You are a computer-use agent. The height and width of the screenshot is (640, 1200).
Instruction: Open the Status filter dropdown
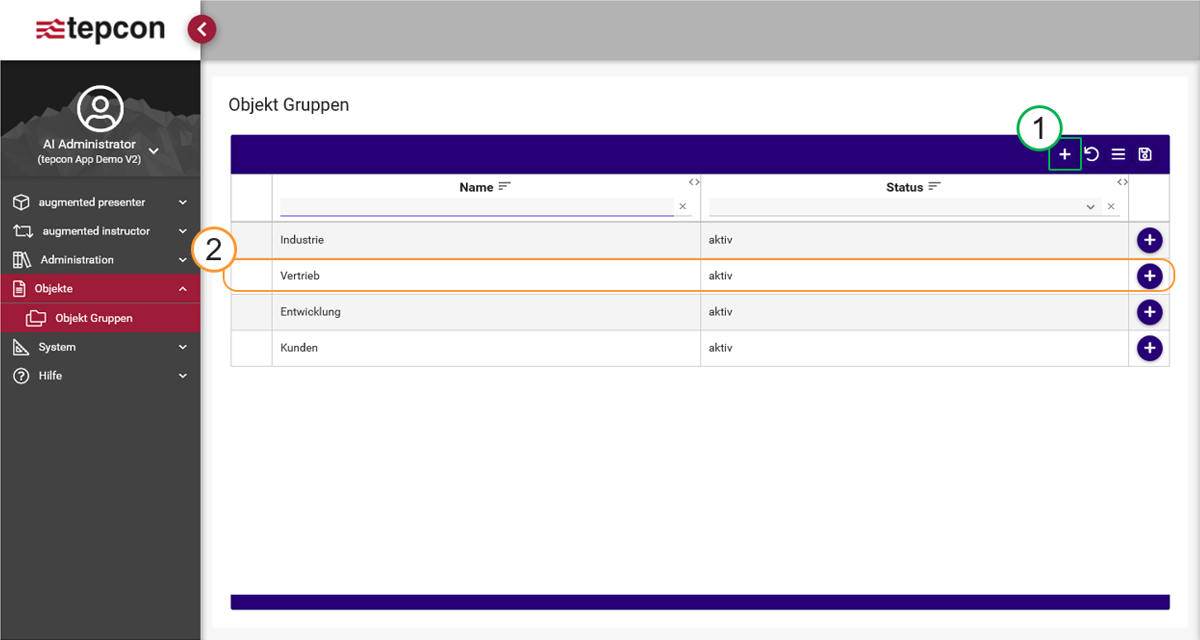(1090, 207)
